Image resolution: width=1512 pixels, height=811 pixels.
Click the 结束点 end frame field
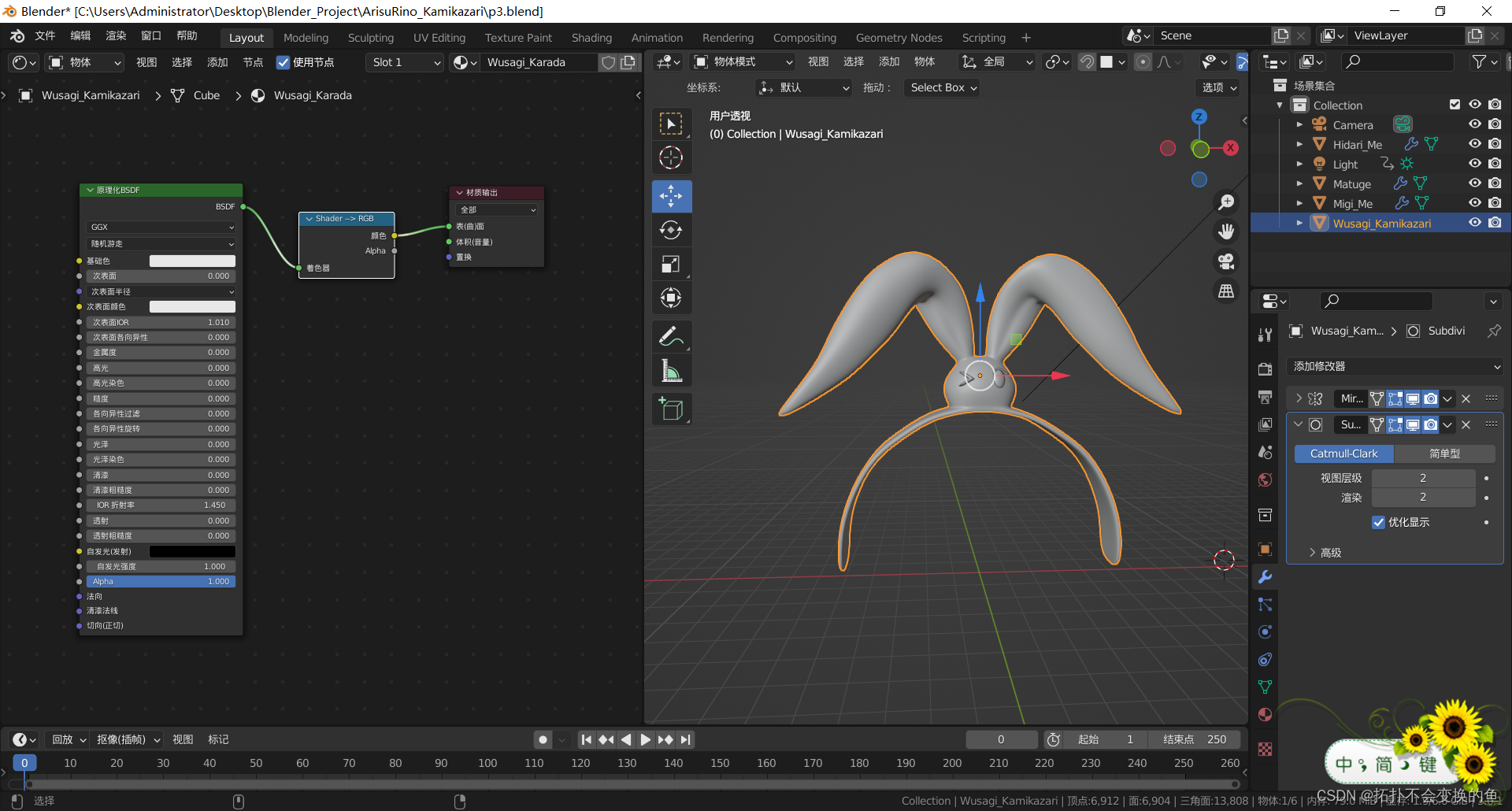point(1195,739)
